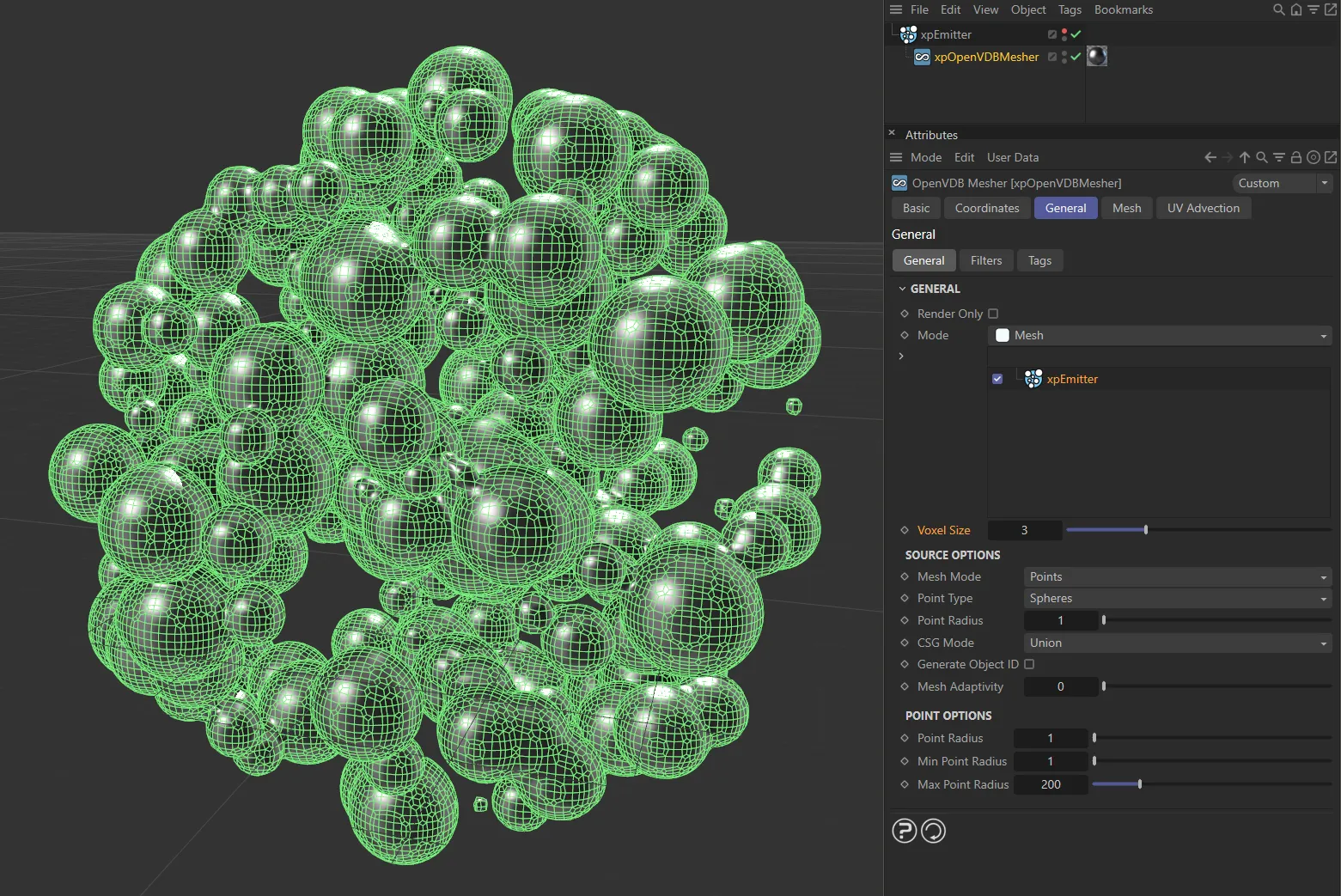Click the home icon in Object Manager toolbar
Screen dimensions: 1341x896
(x=1296, y=9)
